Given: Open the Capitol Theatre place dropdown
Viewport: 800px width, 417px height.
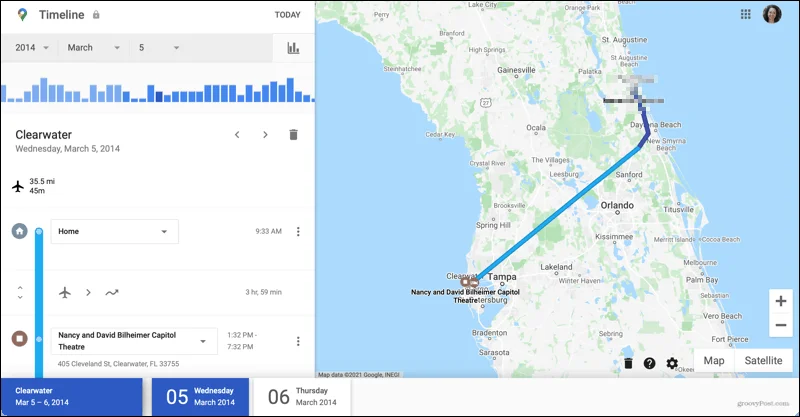Looking at the screenshot, I should click(x=134, y=341).
